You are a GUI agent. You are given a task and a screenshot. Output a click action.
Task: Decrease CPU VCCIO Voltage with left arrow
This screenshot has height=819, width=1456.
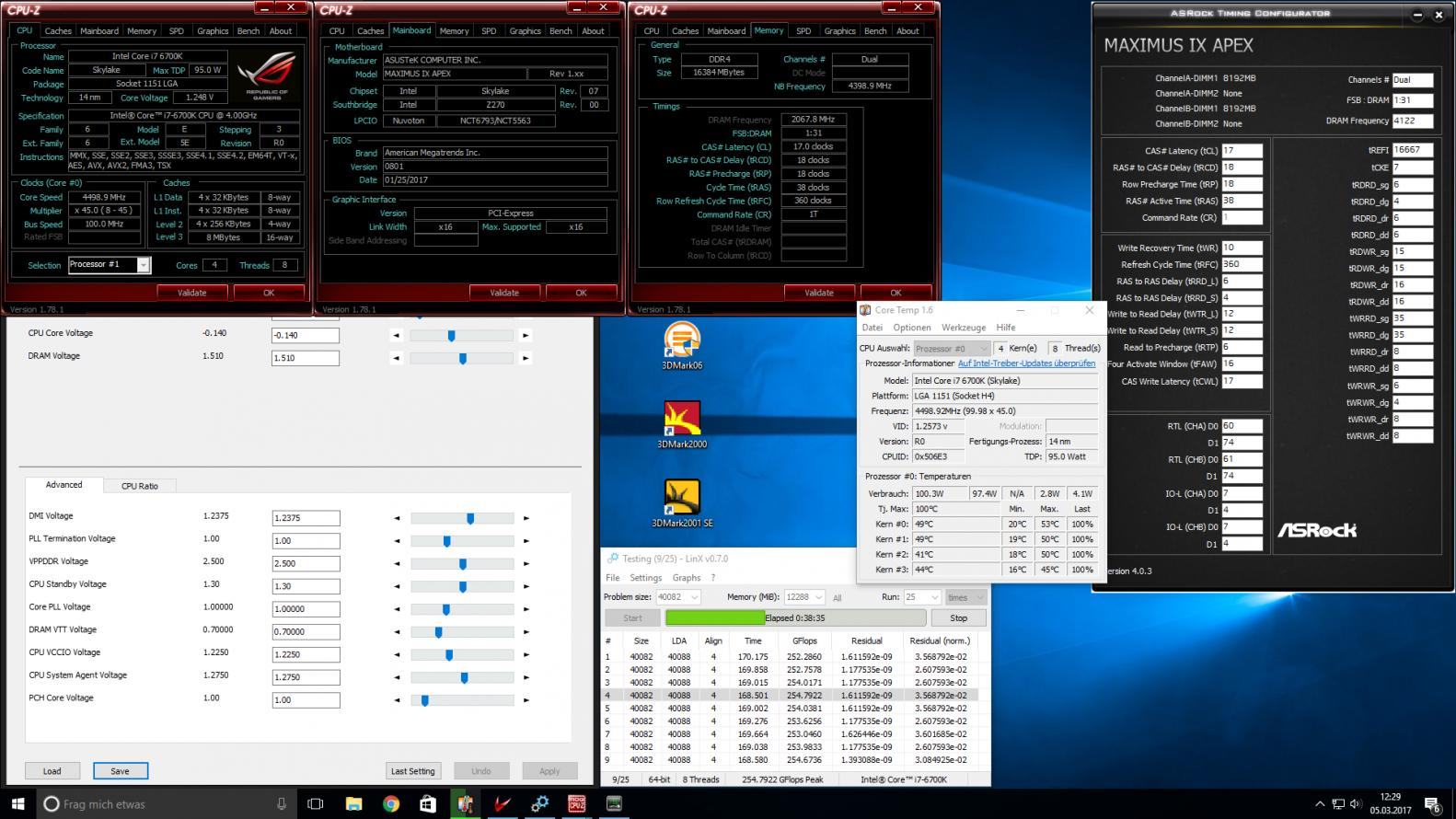pos(397,654)
